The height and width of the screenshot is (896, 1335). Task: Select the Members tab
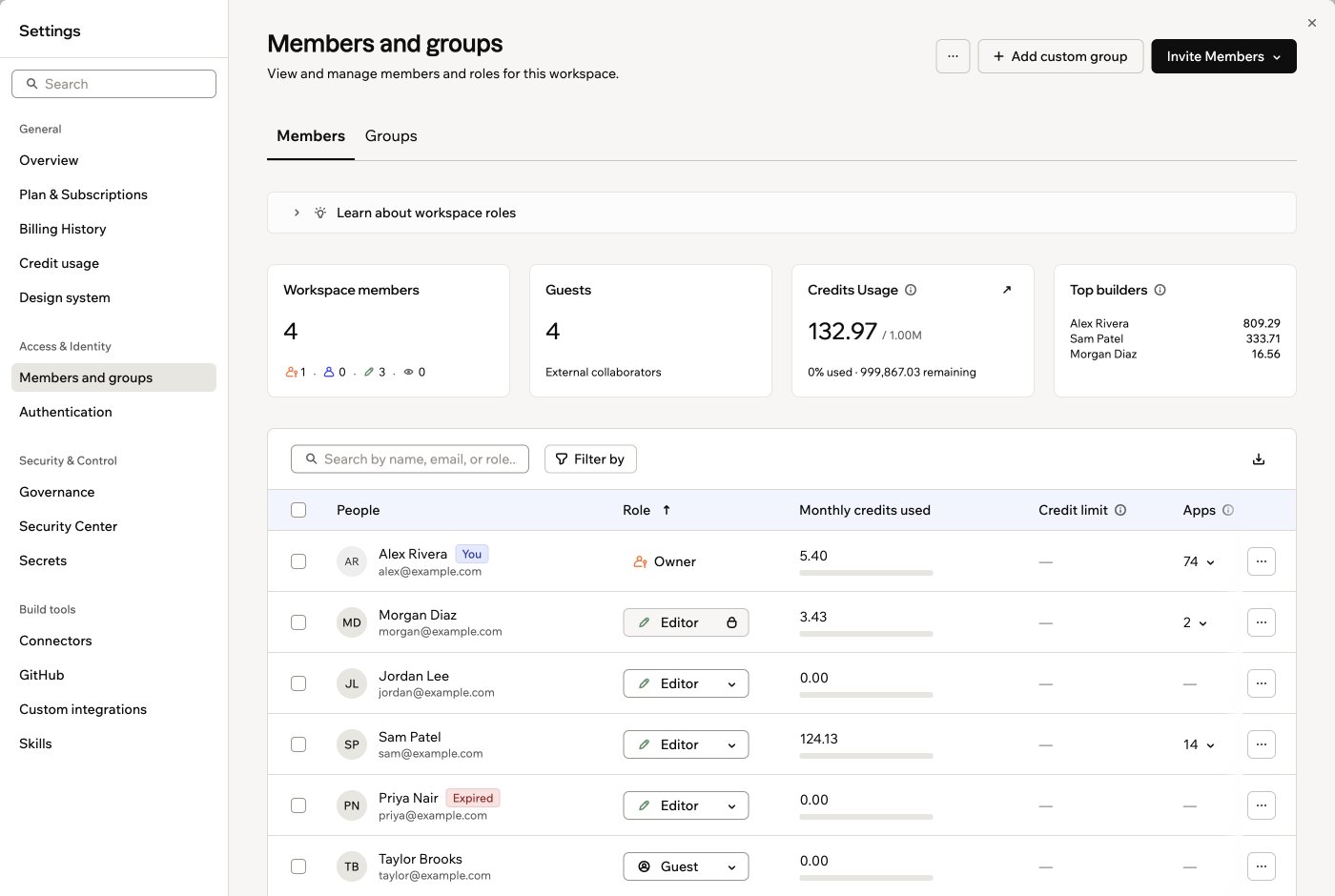click(311, 136)
